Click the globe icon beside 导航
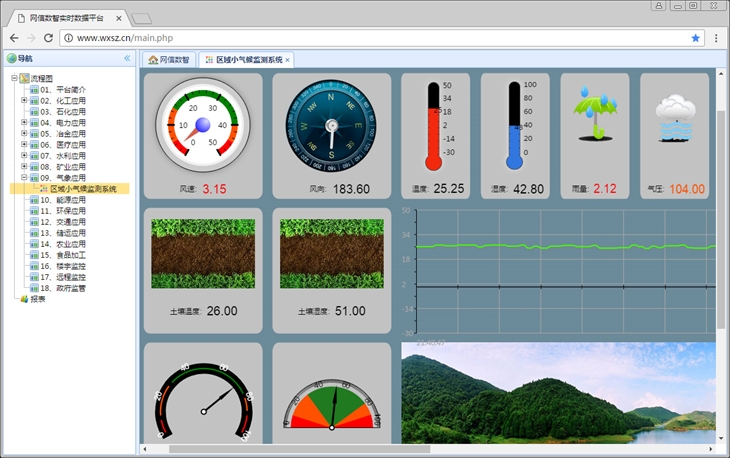The image size is (730, 458). point(12,58)
